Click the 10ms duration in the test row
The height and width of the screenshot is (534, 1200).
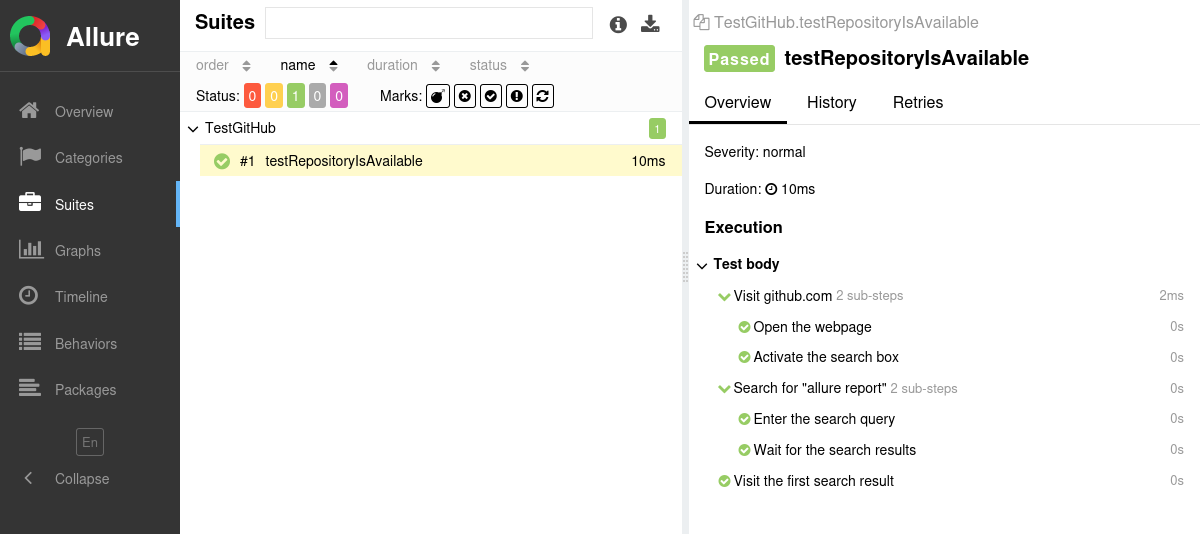(648, 161)
